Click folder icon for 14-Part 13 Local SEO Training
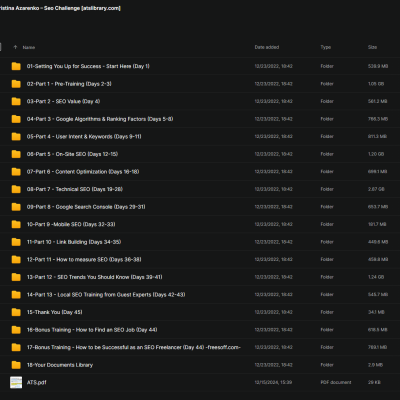Screen dimensions: 400x400 16,295
